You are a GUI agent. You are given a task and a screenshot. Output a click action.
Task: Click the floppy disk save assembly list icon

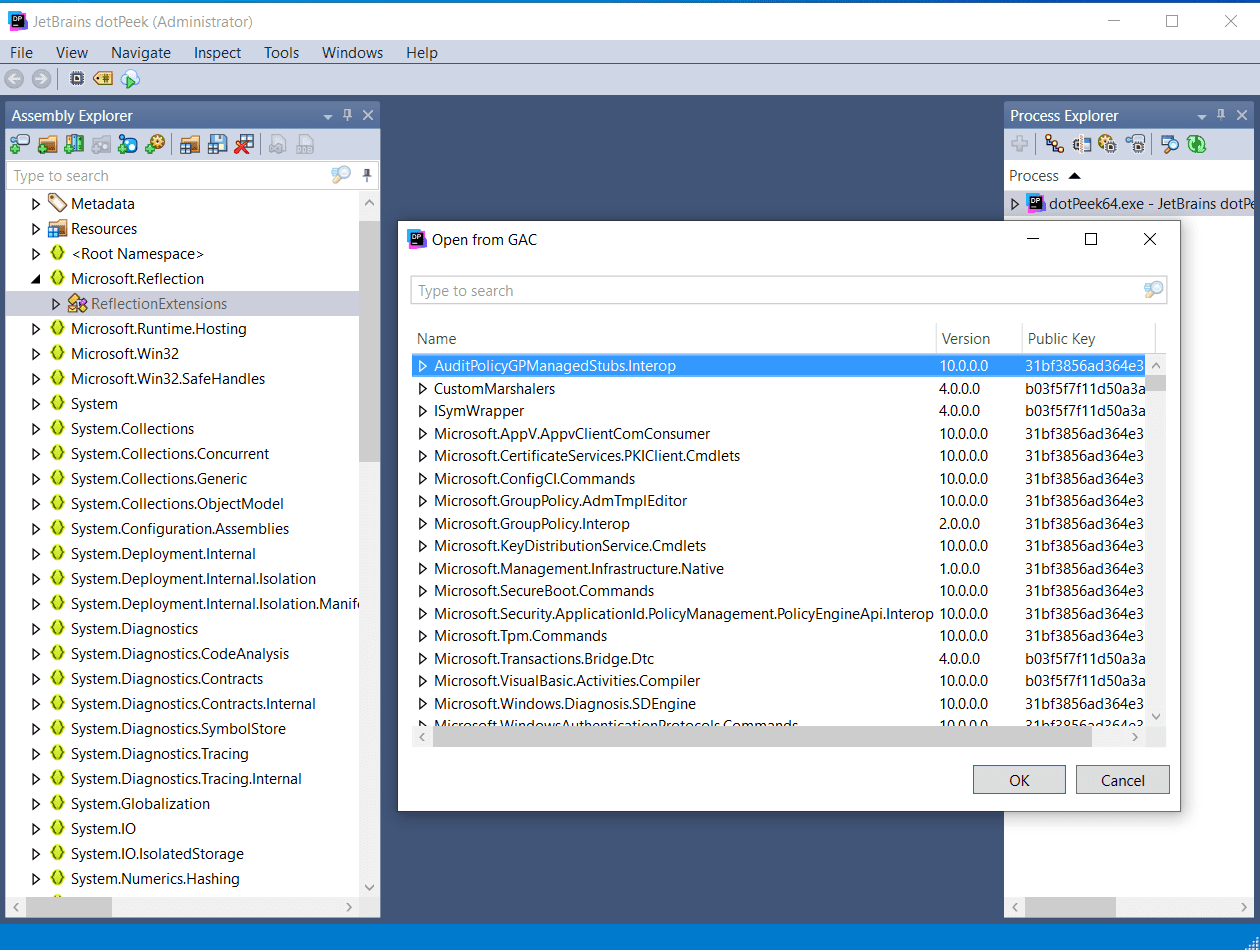tap(217, 145)
